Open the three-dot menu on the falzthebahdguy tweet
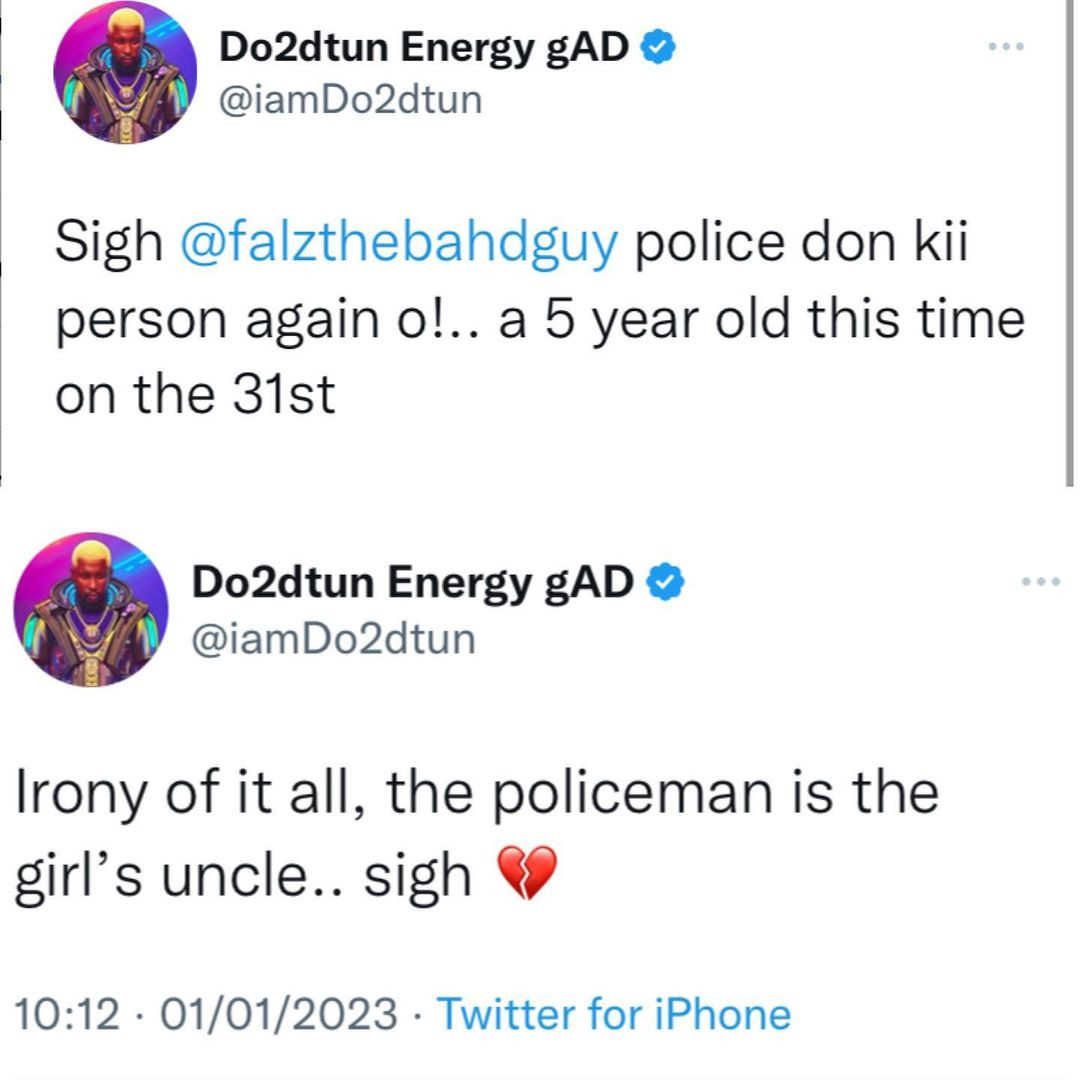 [1007, 47]
